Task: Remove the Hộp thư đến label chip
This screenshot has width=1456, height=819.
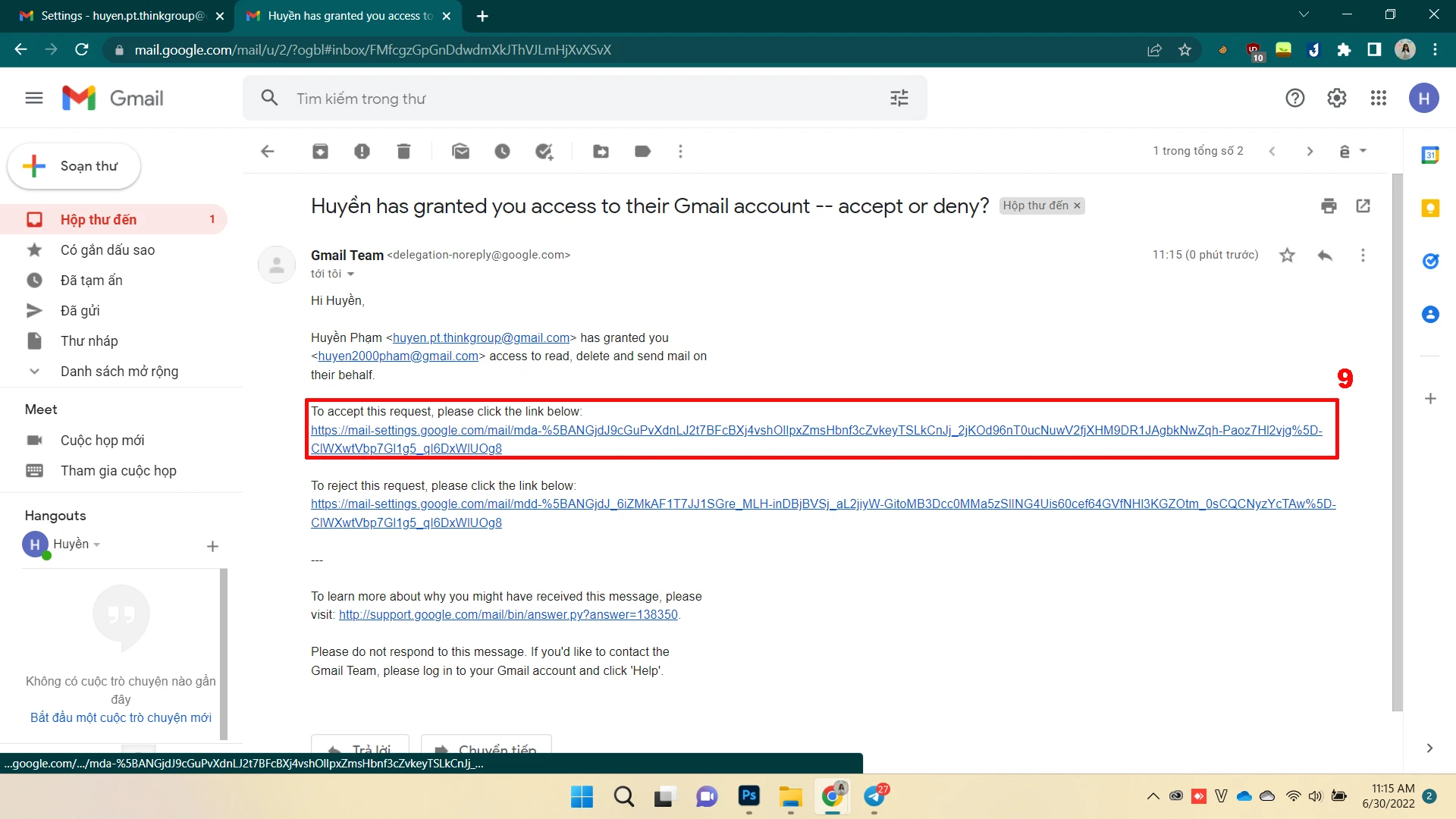Action: pos(1077,206)
